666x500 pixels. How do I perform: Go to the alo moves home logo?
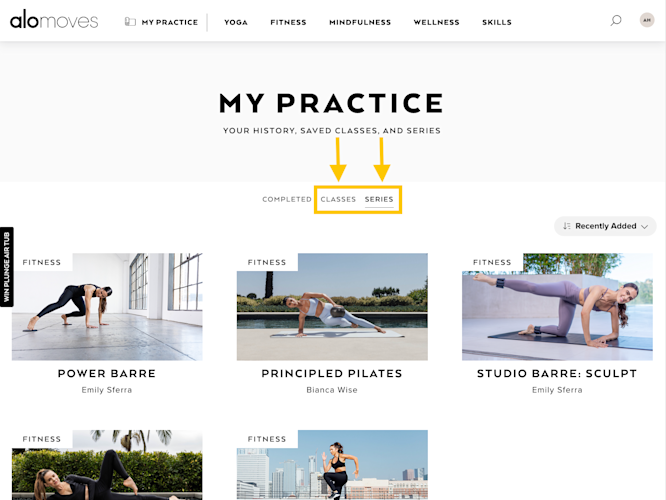[54, 20]
